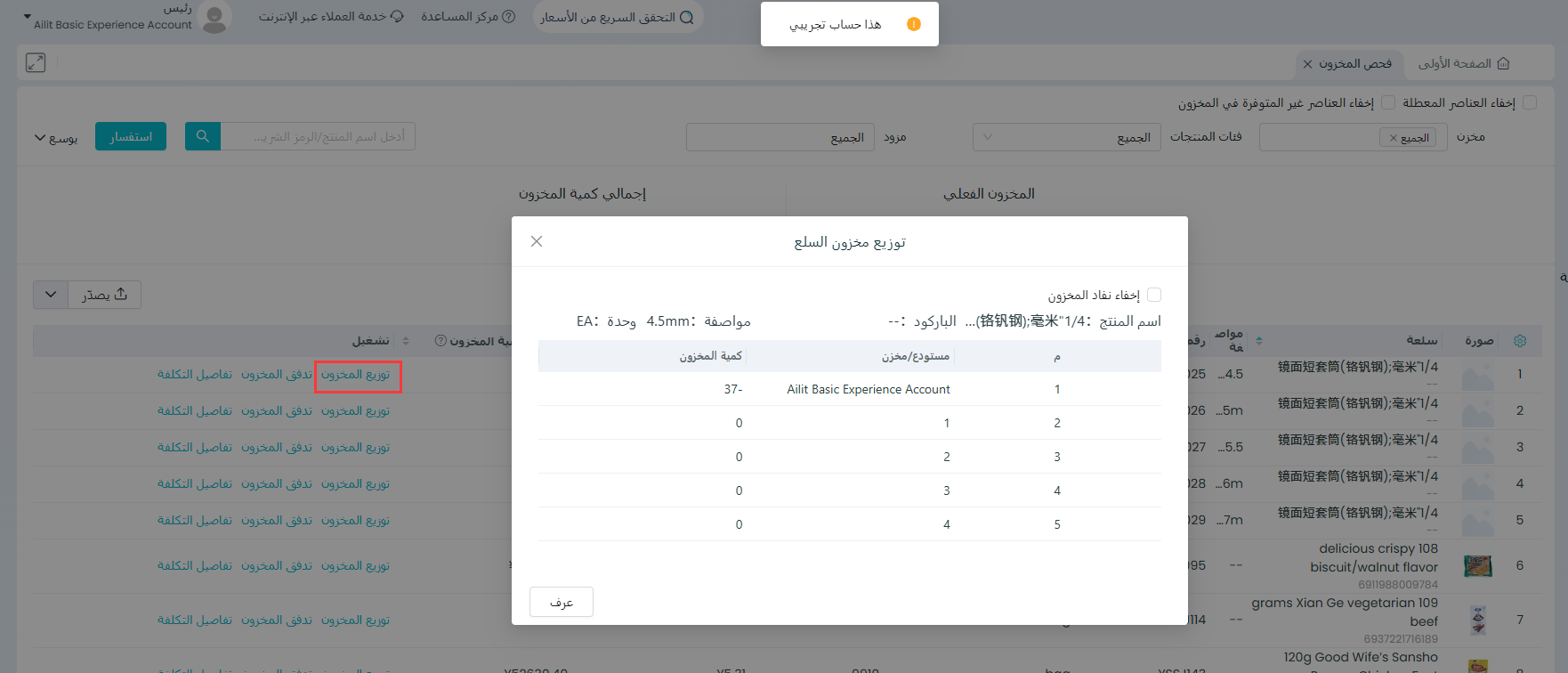Check hide out-of-stock items filter option

pyautogui.click(x=1388, y=102)
